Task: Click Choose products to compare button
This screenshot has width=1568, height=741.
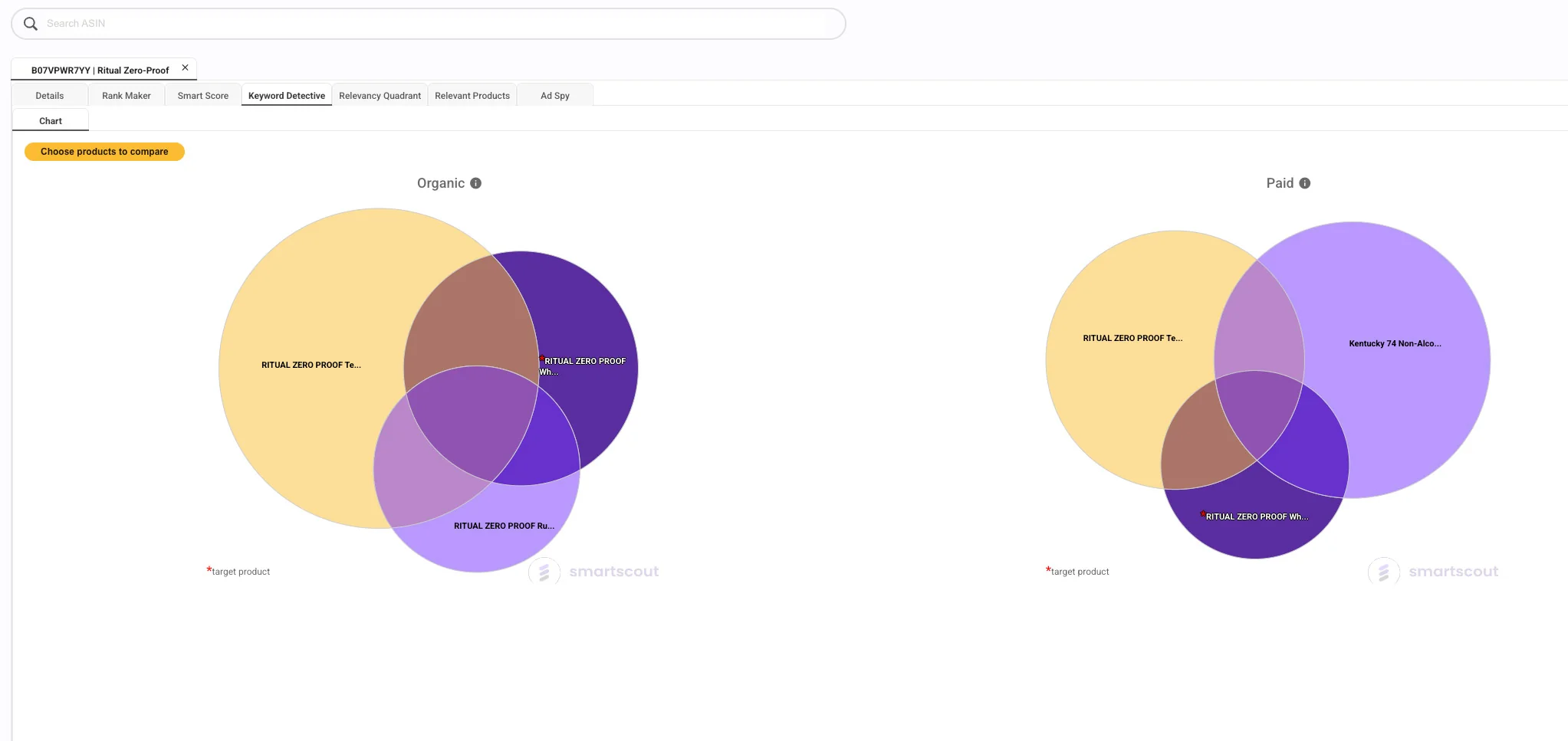Action: tap(104, 152)
